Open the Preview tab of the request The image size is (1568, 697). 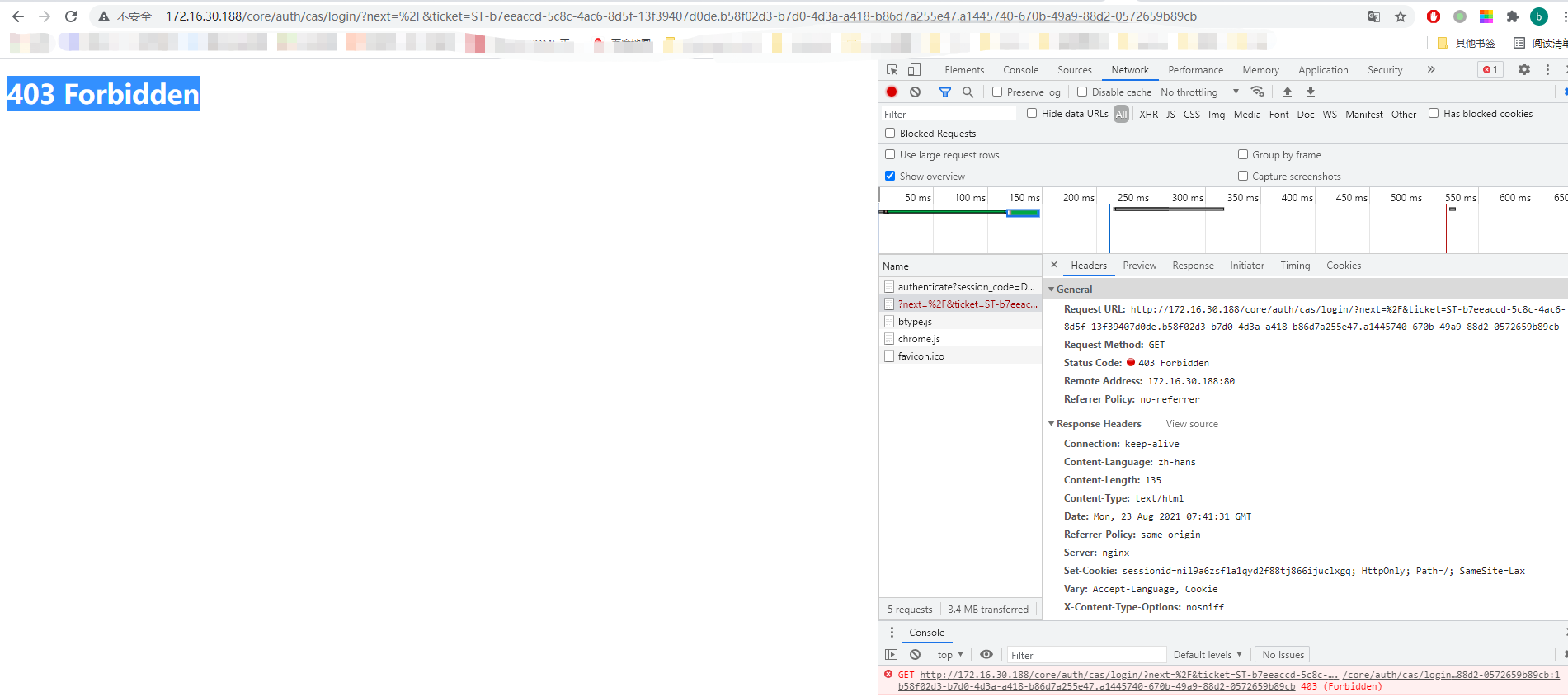(1139, 266)
